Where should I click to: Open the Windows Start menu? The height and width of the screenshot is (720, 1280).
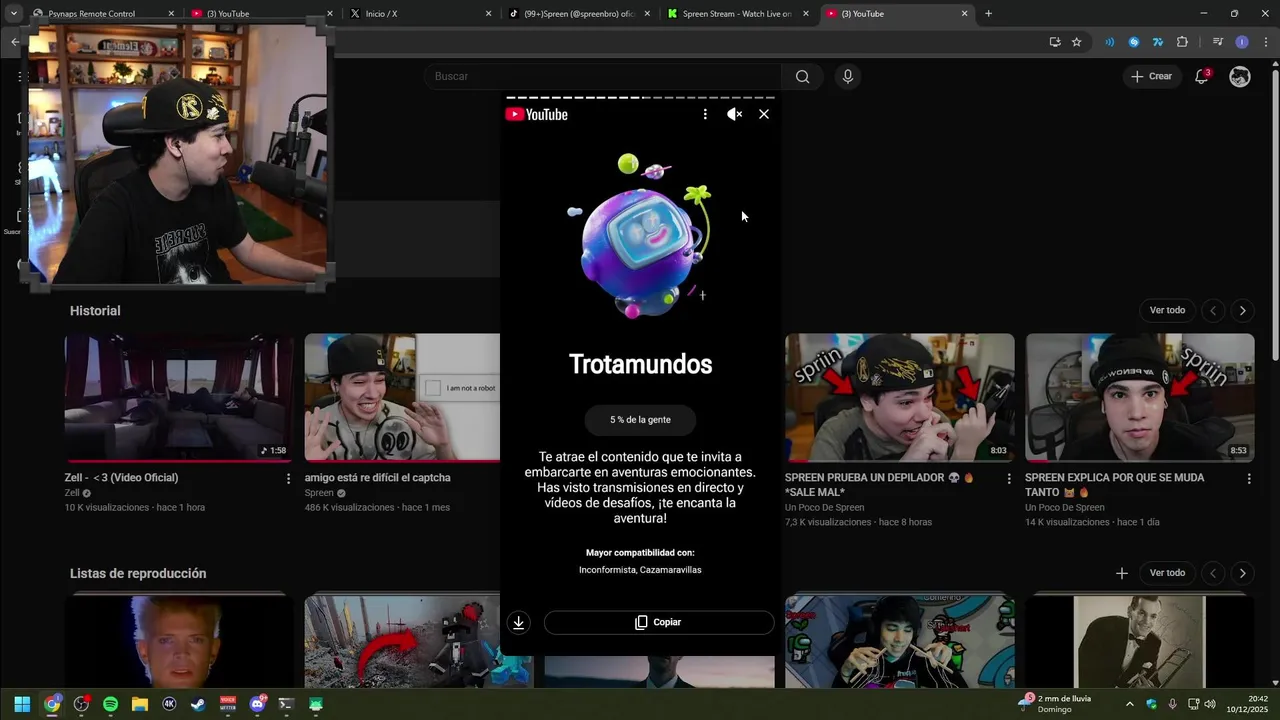click(22, 704)
